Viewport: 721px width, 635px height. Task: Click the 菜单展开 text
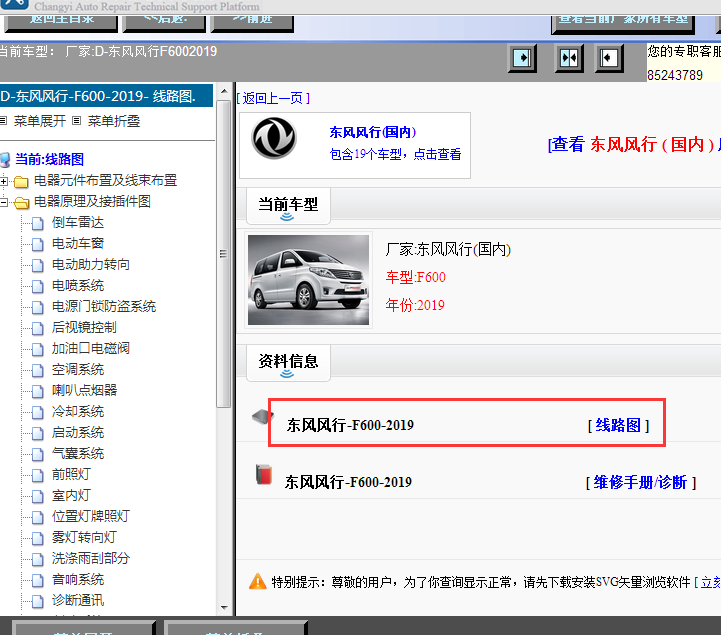(x=40, y=121)
